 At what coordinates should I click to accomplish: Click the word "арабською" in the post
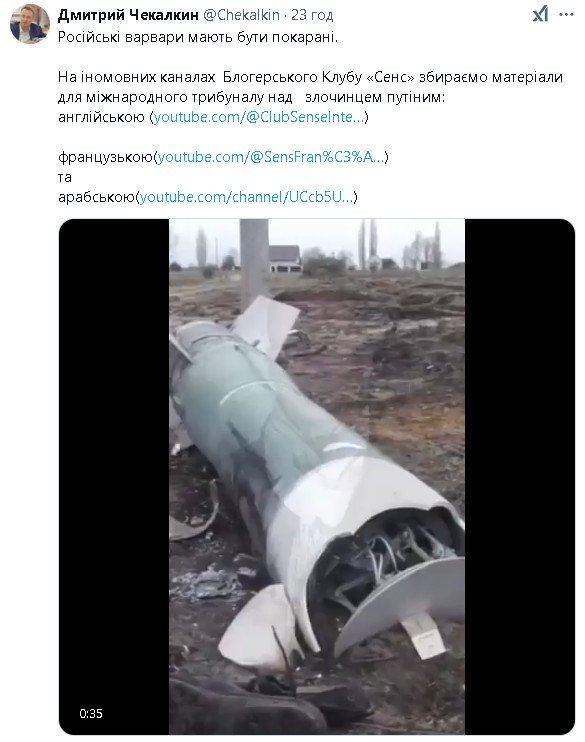tap(97, 196)
